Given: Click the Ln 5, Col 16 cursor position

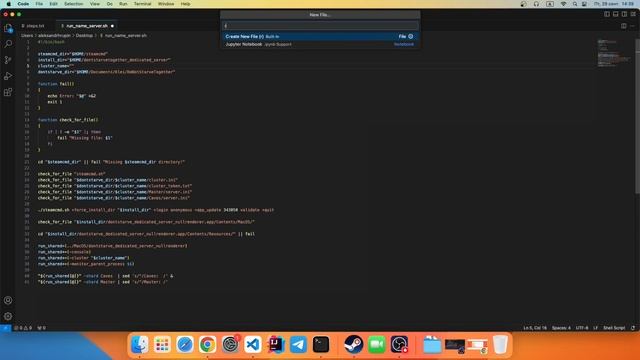Looking at the screenshot, I should pos(535,328).
